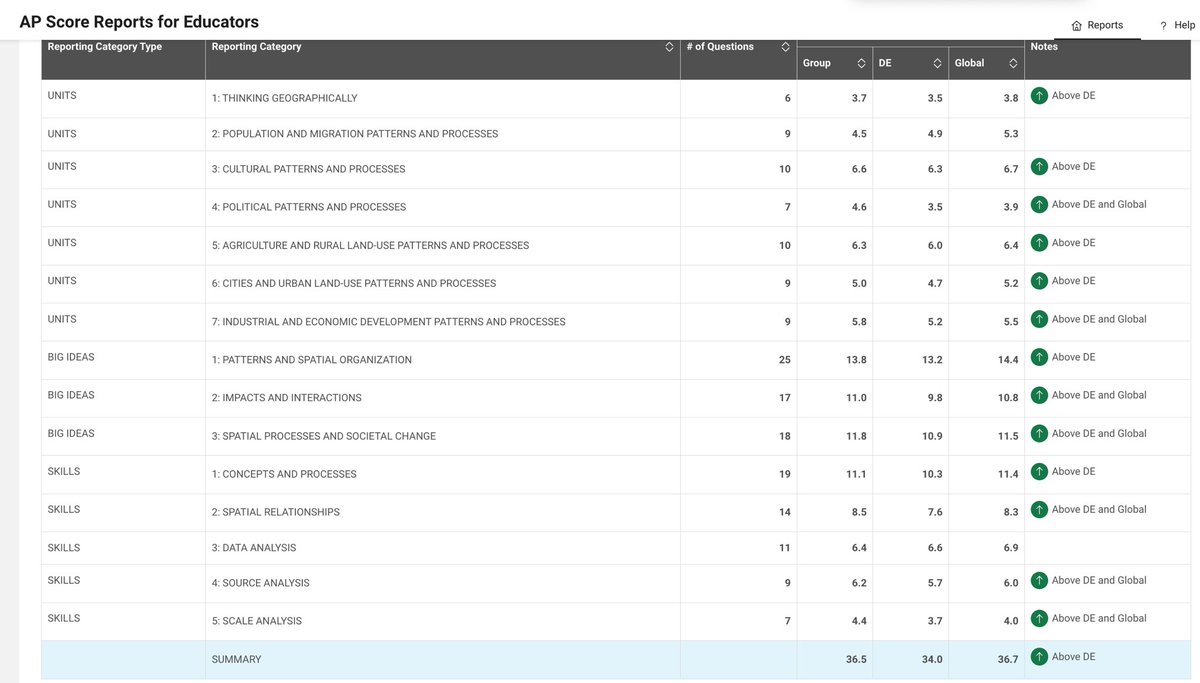Click green arrow icon in Cultural Patterns row

point(1039,167)
